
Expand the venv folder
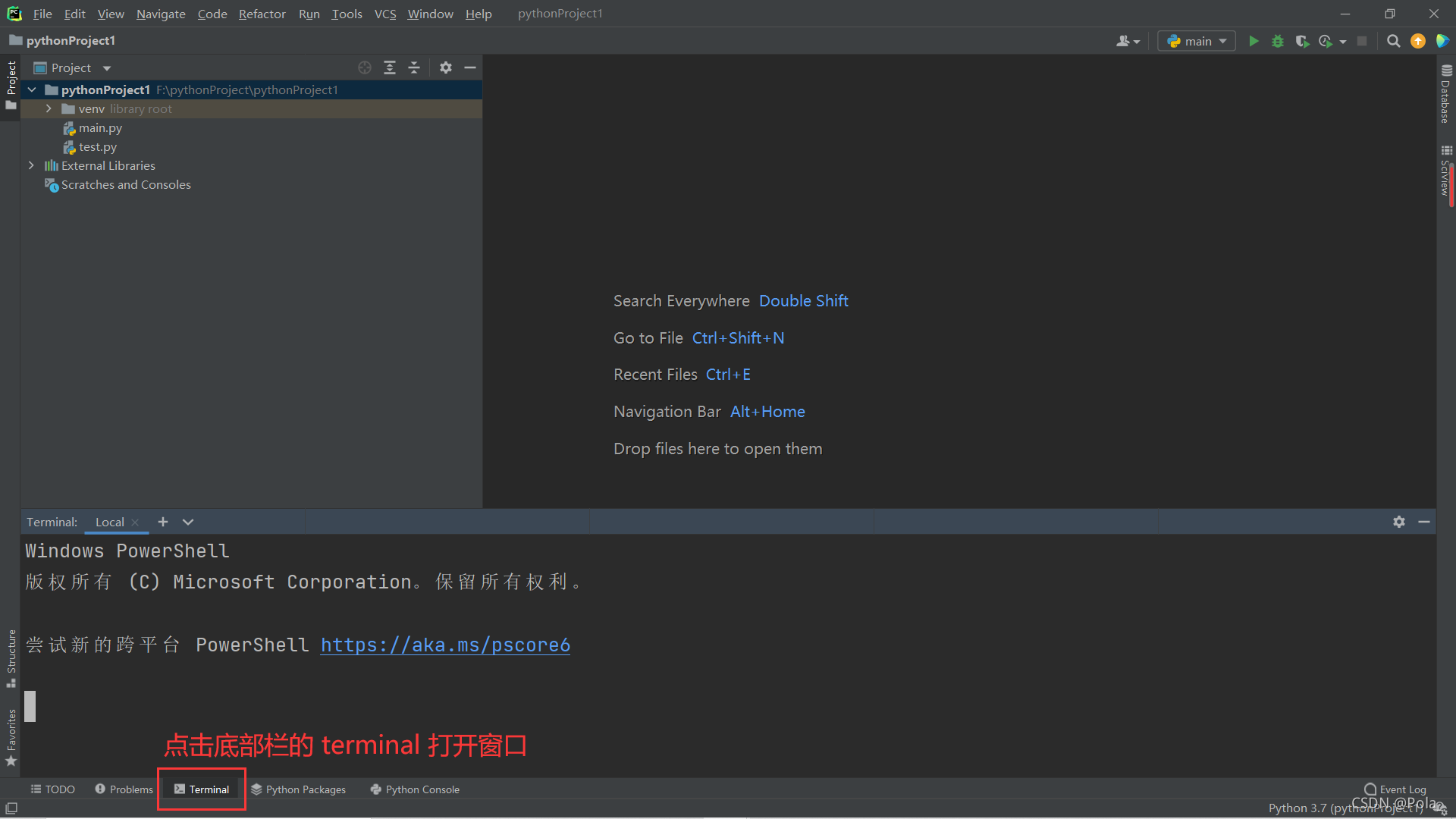coord(49,108)
